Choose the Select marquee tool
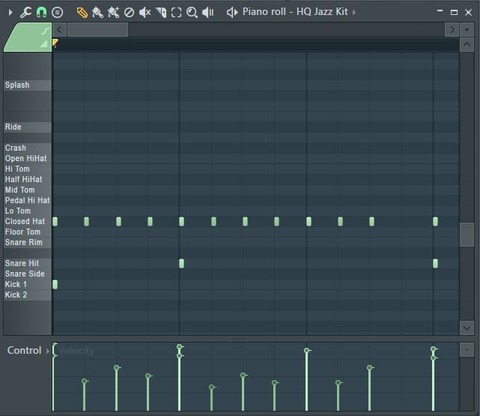The width and height of the screenshot is (480, 416). 176,13
